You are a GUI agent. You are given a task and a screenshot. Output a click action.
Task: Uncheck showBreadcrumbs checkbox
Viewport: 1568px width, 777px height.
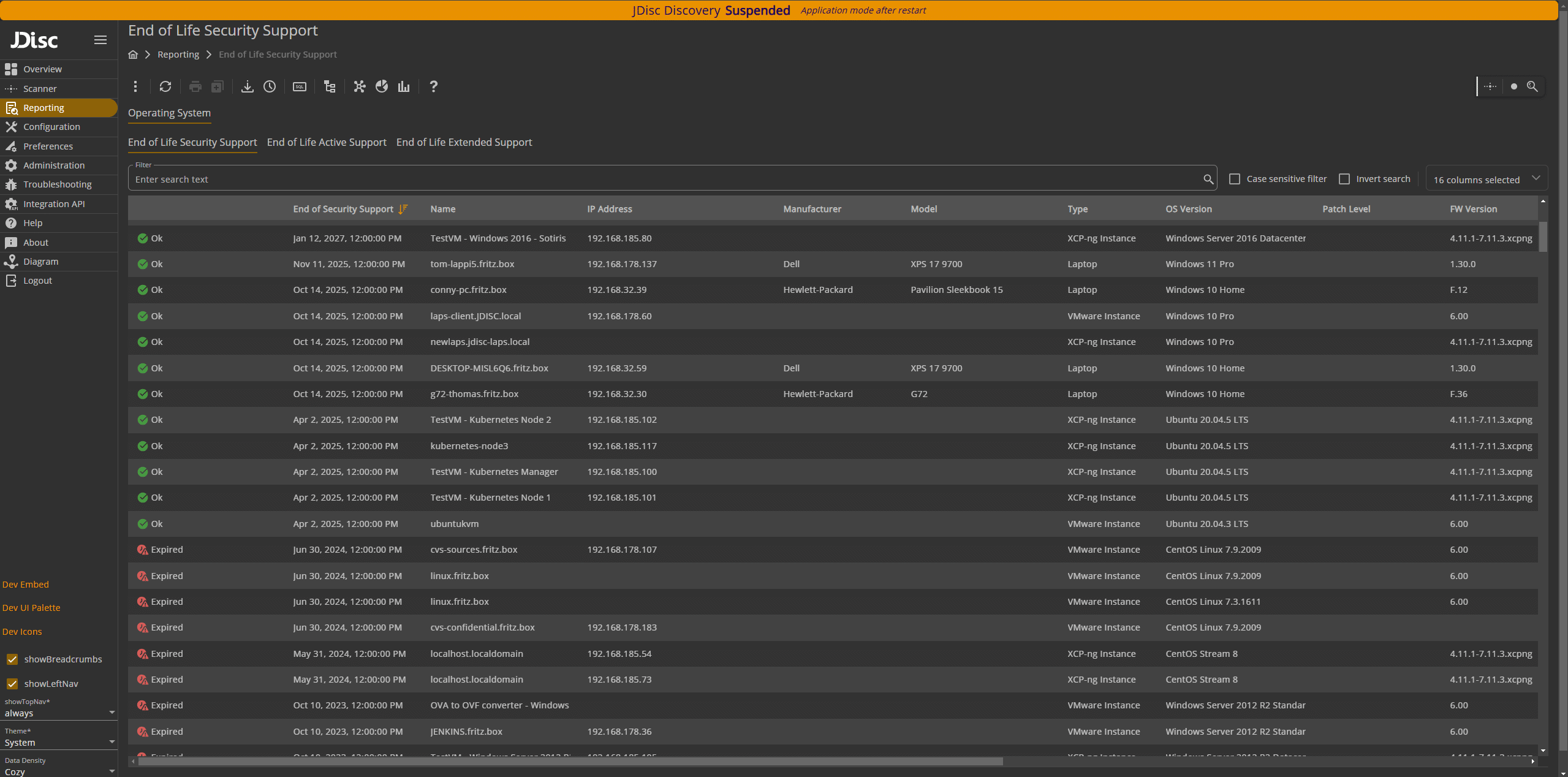click(x=12, y=659)
